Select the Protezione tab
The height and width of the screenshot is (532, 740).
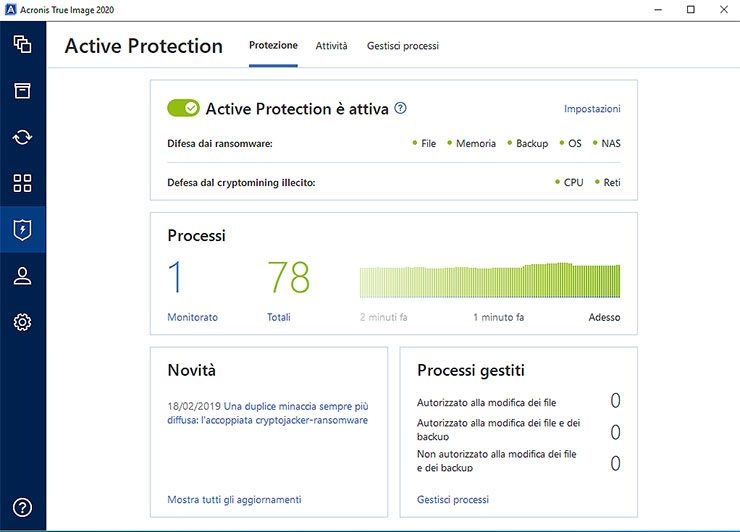tap(273, 46)
